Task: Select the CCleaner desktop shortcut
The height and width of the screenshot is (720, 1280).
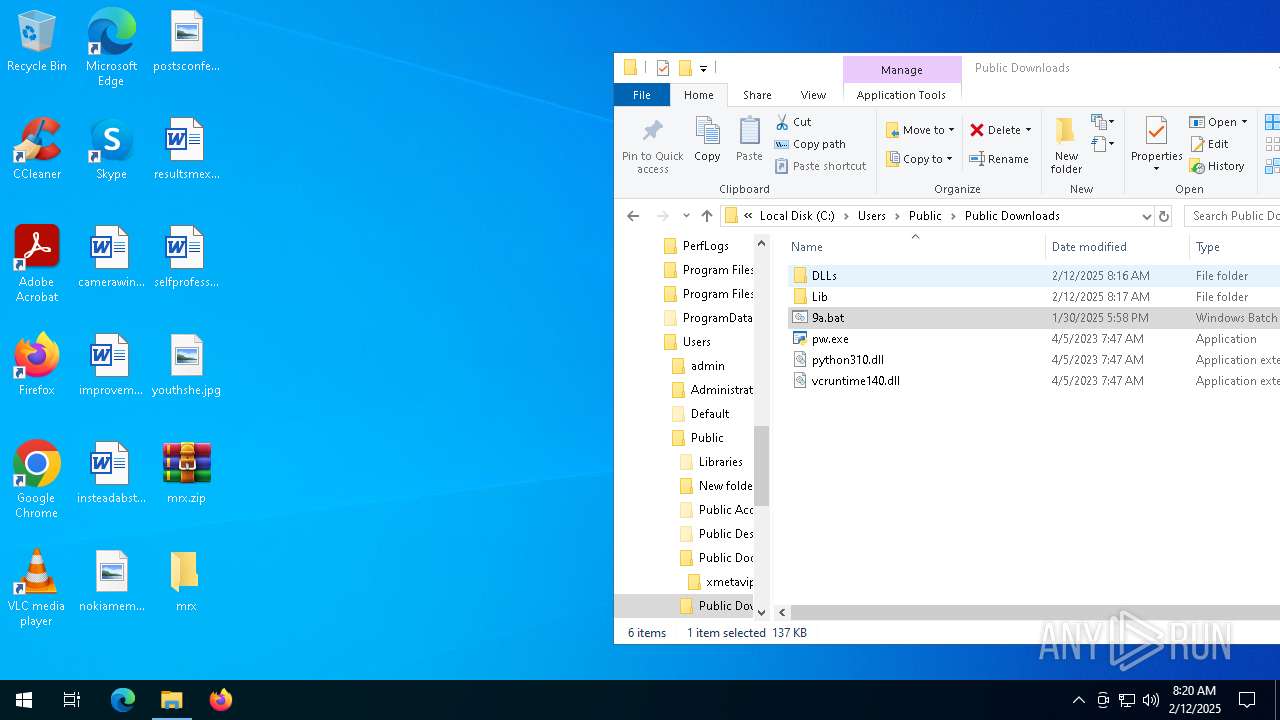Action: (x=37, y=150)
